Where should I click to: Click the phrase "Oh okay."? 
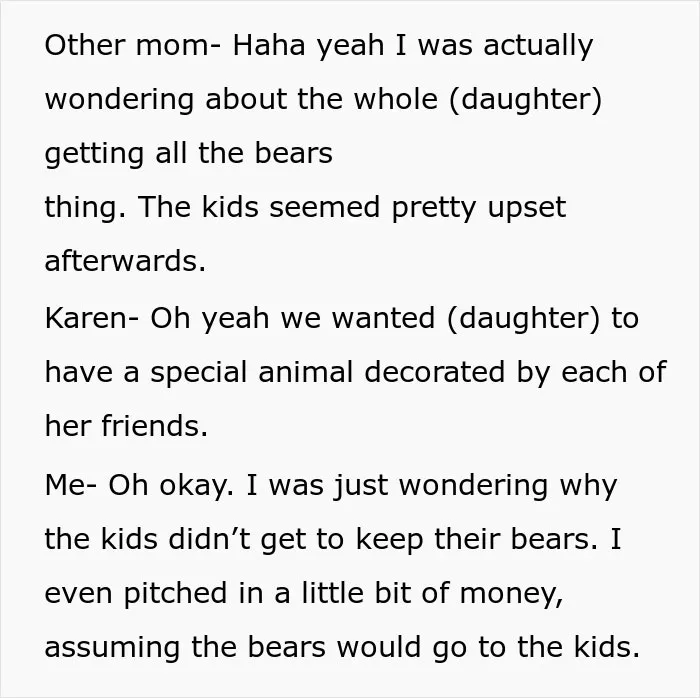pyautogui.click(x=171, y=486)
